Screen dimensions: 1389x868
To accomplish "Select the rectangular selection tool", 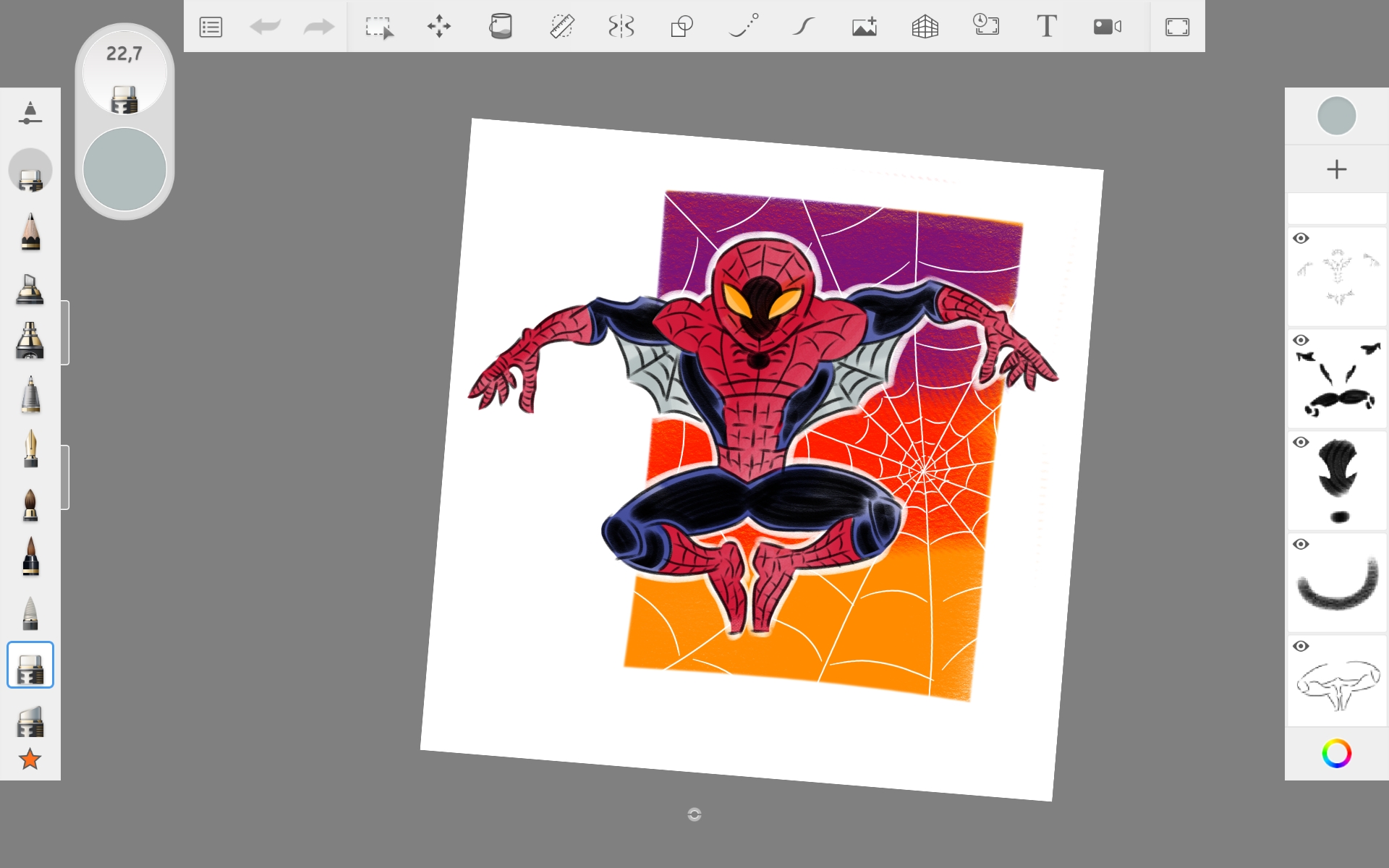I will (x=378, y=27).
